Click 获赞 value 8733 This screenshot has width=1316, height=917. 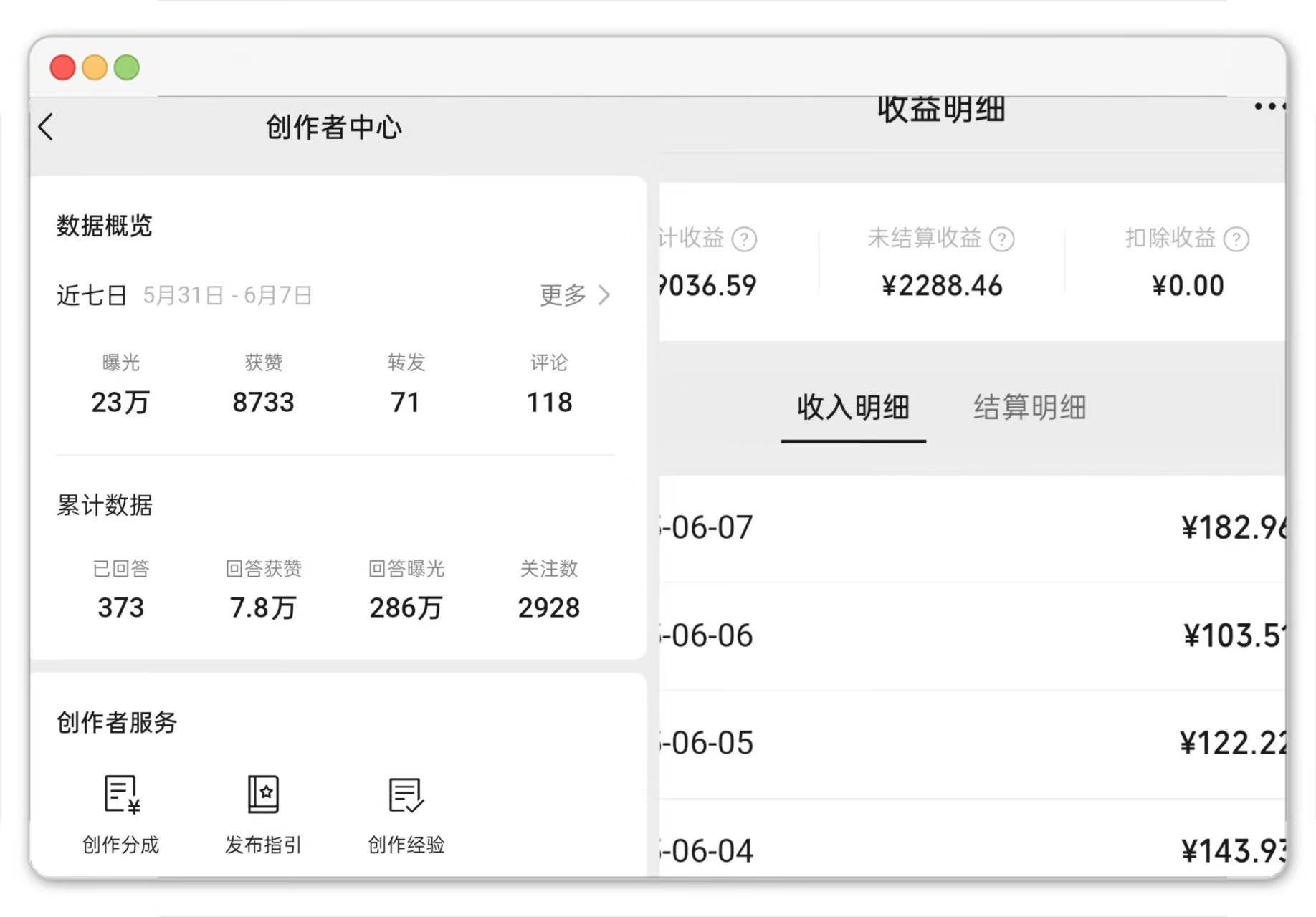(263, 403)
